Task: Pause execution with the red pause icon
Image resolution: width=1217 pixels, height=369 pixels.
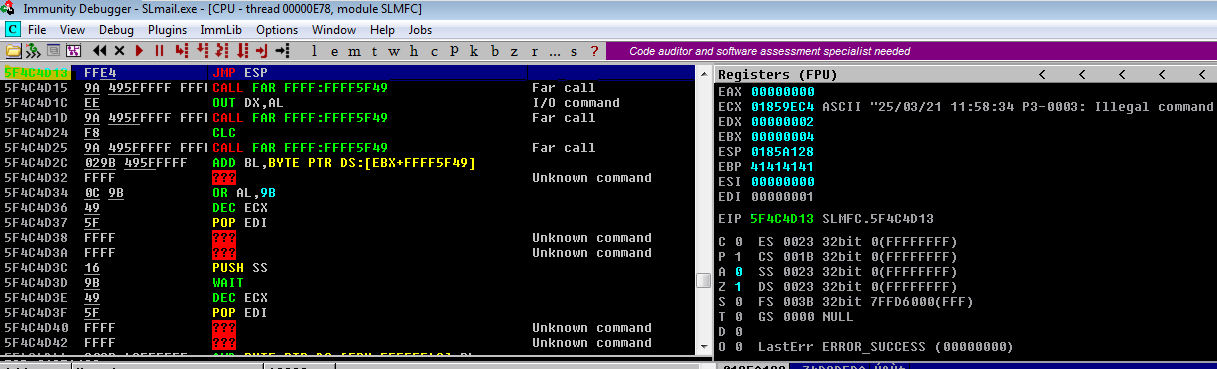Action: 159,50
